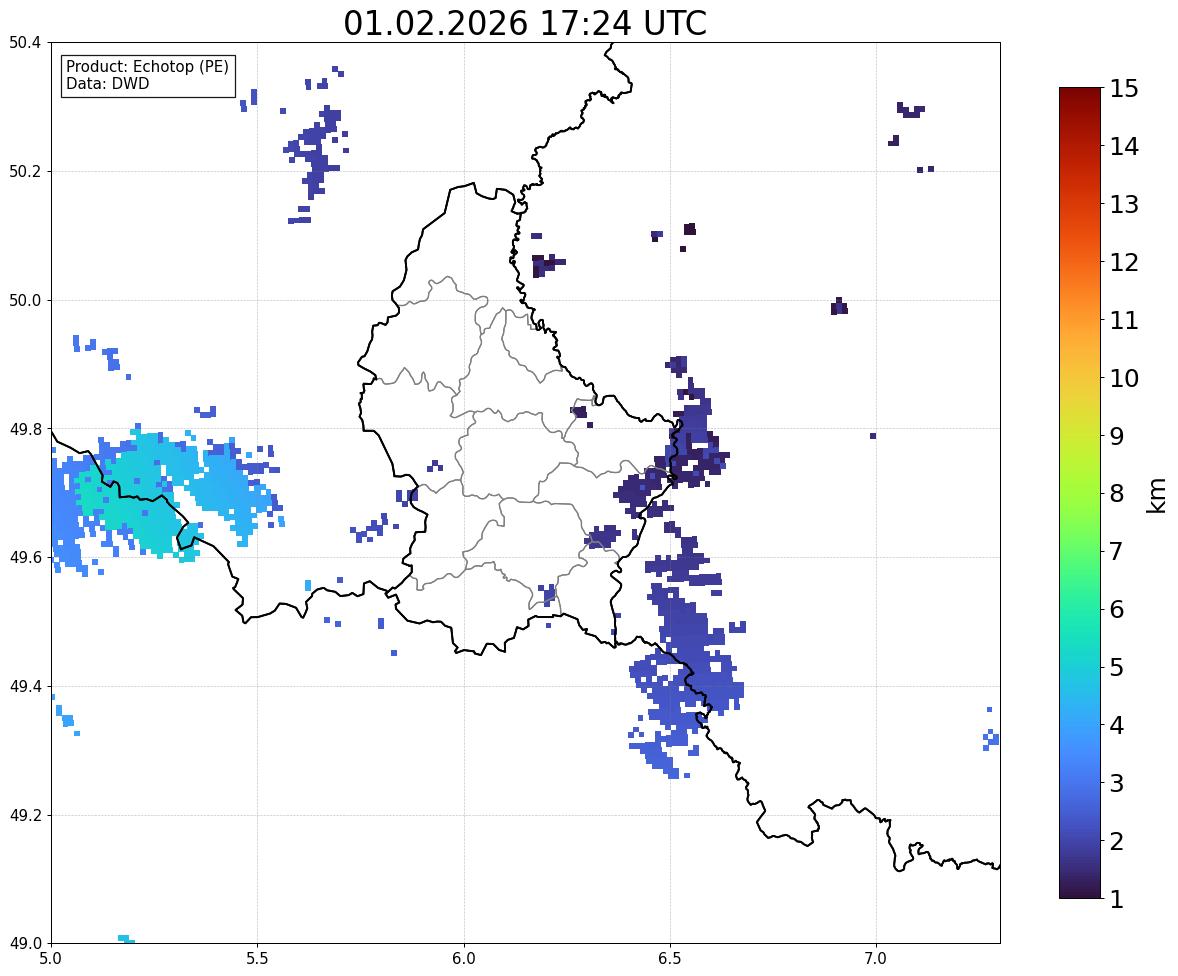Click the cyan echo cluster near 49.7 latitude west
The image size is (1178, 976).
143,492
